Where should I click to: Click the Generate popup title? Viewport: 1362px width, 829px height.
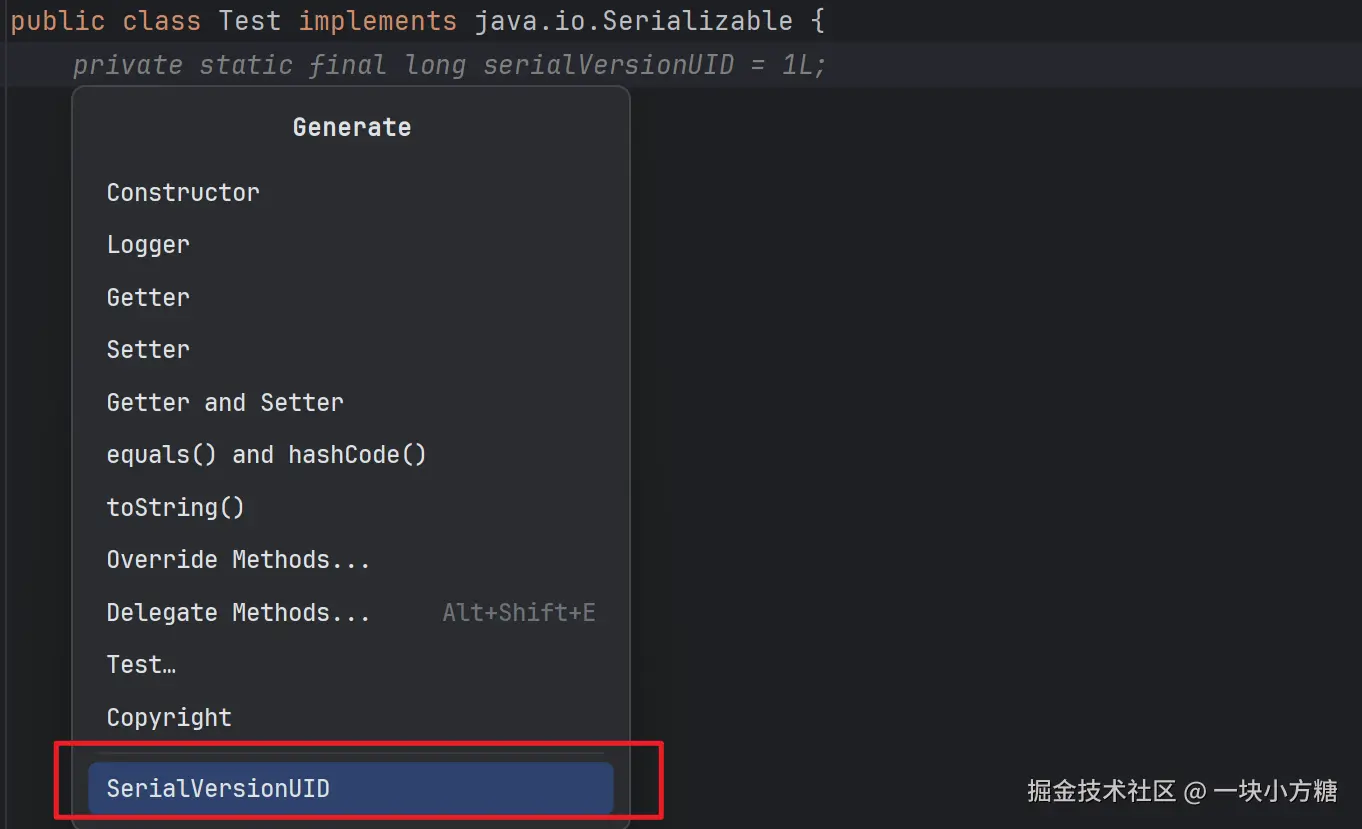(351, 127)
